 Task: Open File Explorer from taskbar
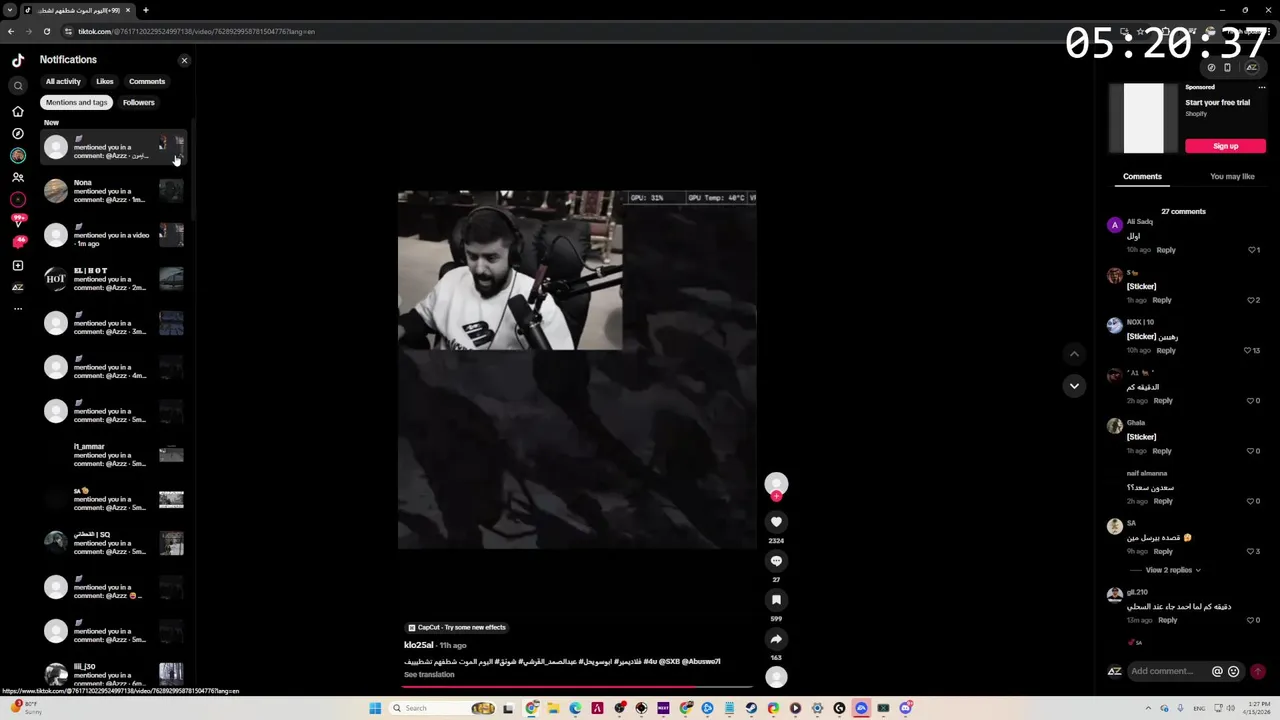(x=553, y=708)
